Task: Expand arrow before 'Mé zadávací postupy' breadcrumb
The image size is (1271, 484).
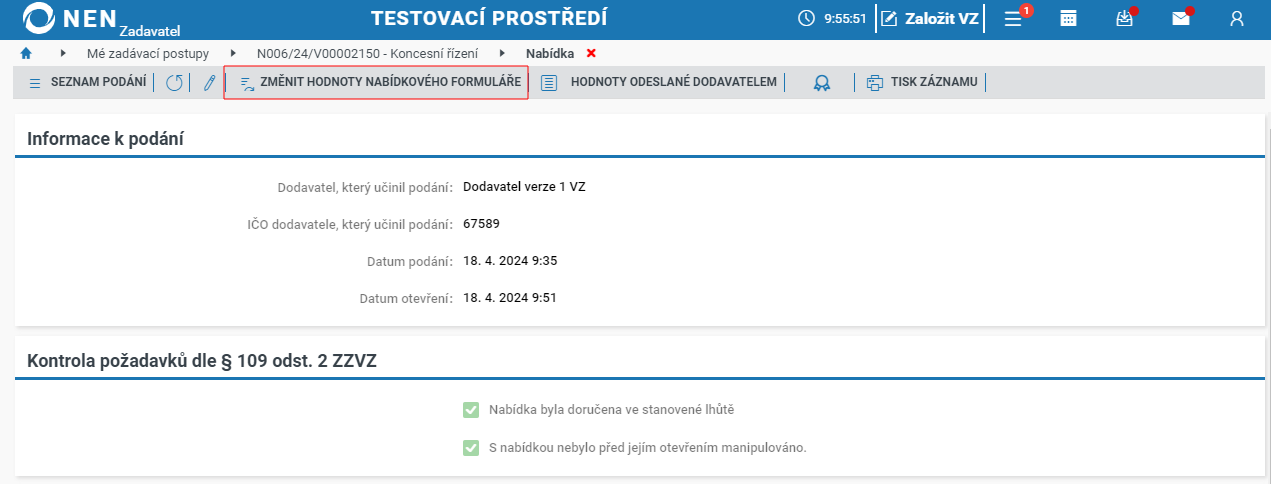Action: tap(63, 53)
